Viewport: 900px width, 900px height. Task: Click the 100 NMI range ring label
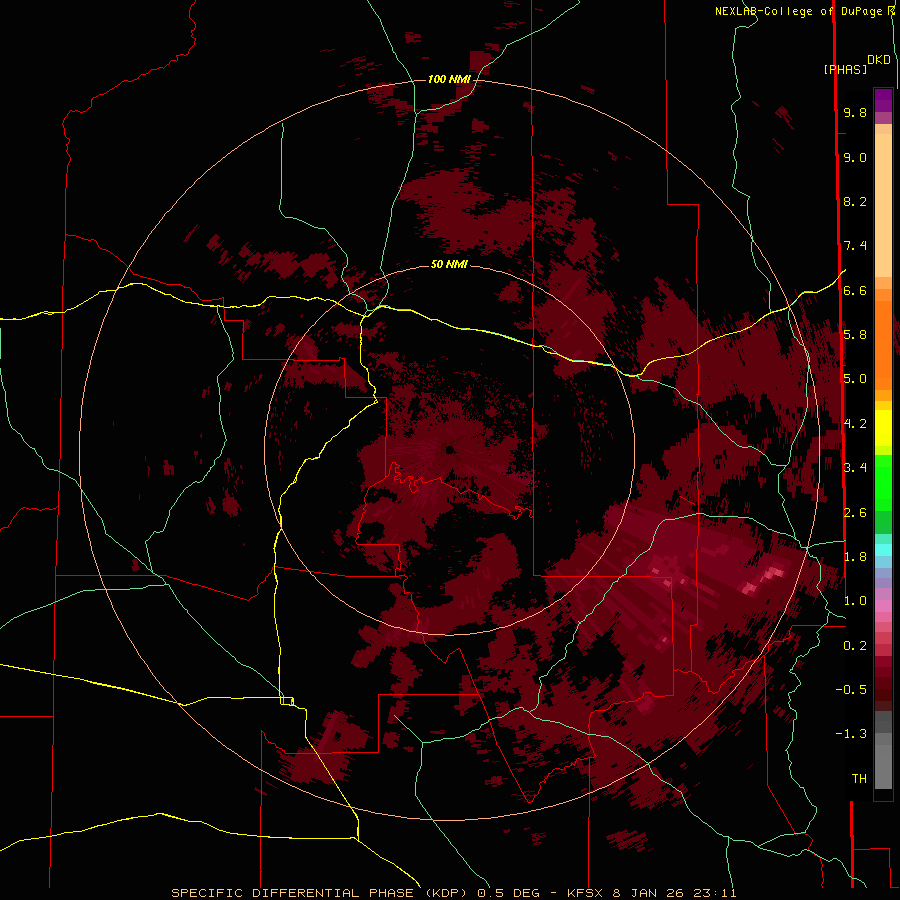click(x=449, y=79)
